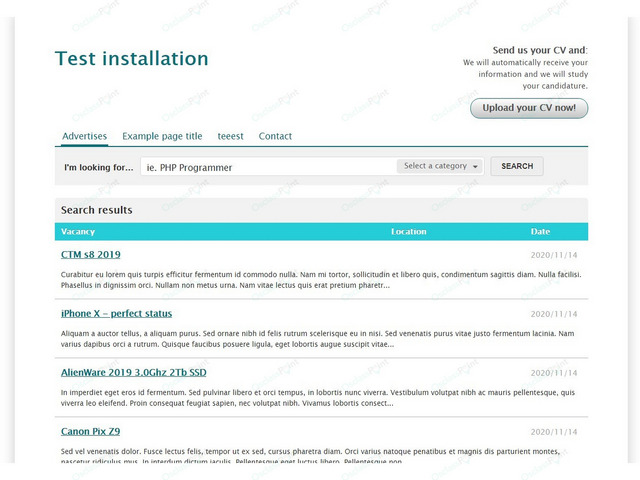This screenshot has width=640, height=480.
Task: Open the iPhone X – perfect status listing
Action: (116, 313)
